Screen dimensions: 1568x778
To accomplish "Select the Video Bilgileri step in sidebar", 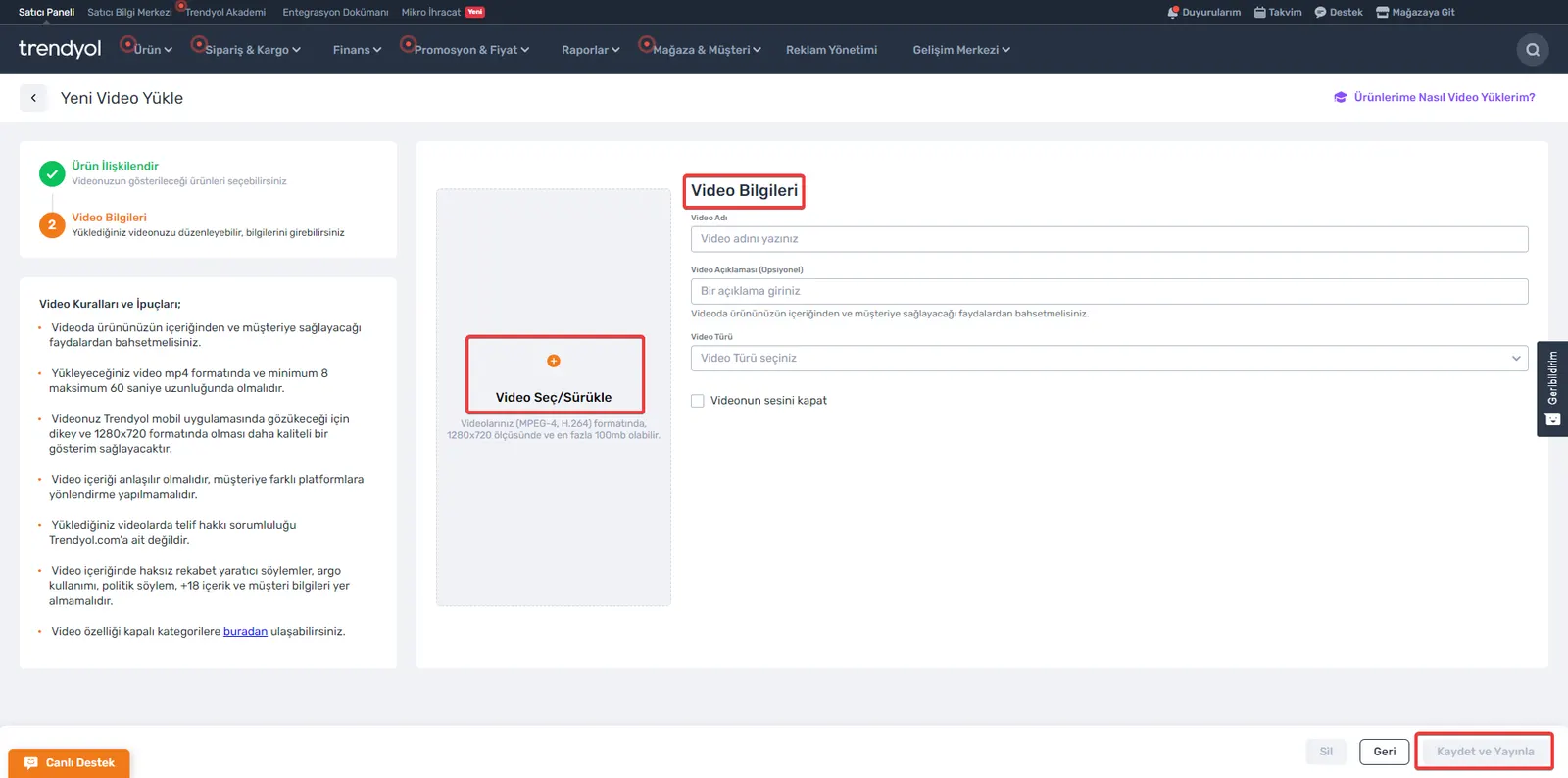I will (x=109, y=218).
